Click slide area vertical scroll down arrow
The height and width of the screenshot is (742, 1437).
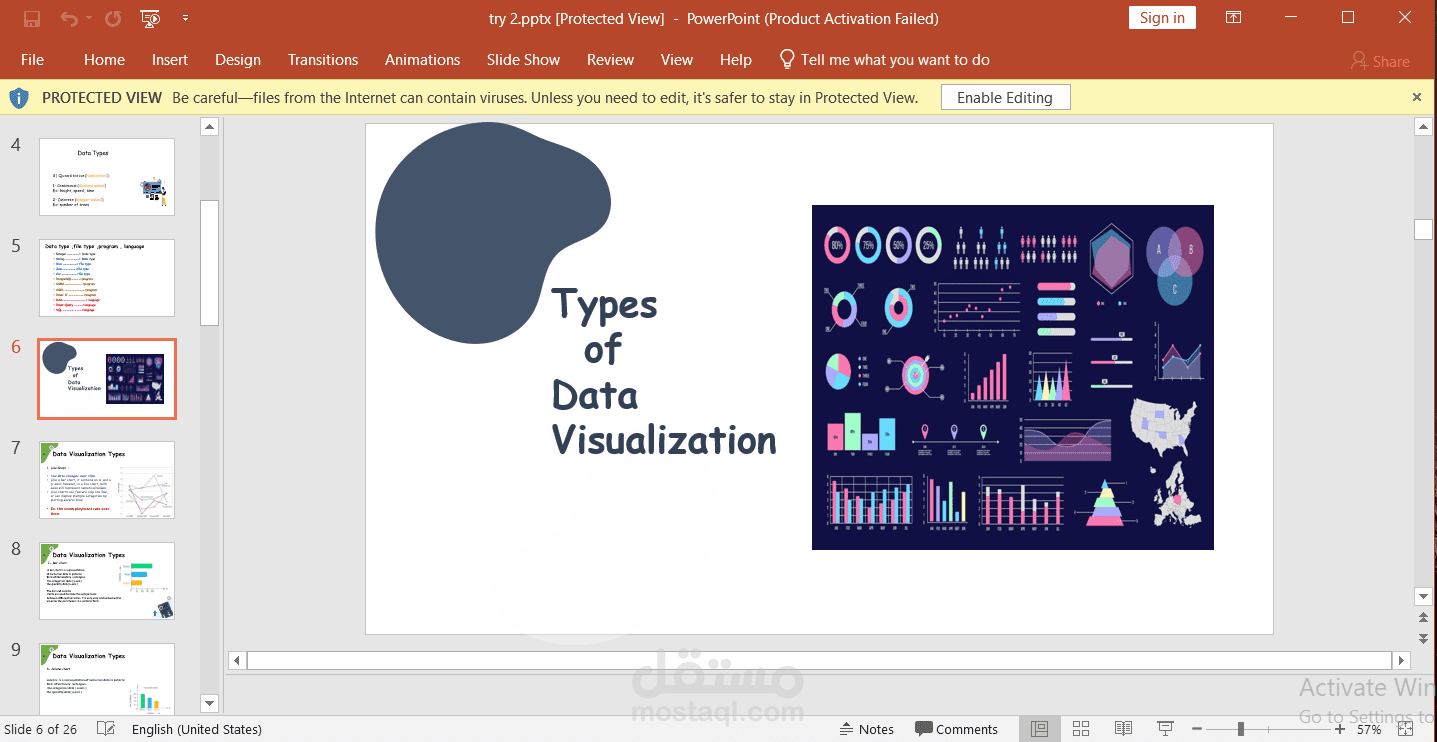tap(1424, 597)
